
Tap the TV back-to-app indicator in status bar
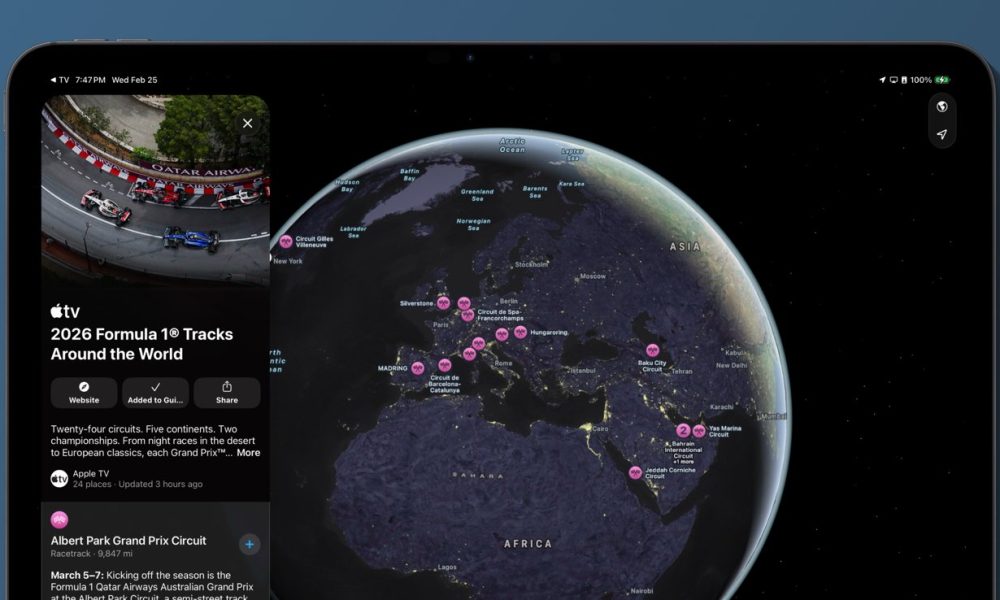pyautogui.click(x=60, y=80)
